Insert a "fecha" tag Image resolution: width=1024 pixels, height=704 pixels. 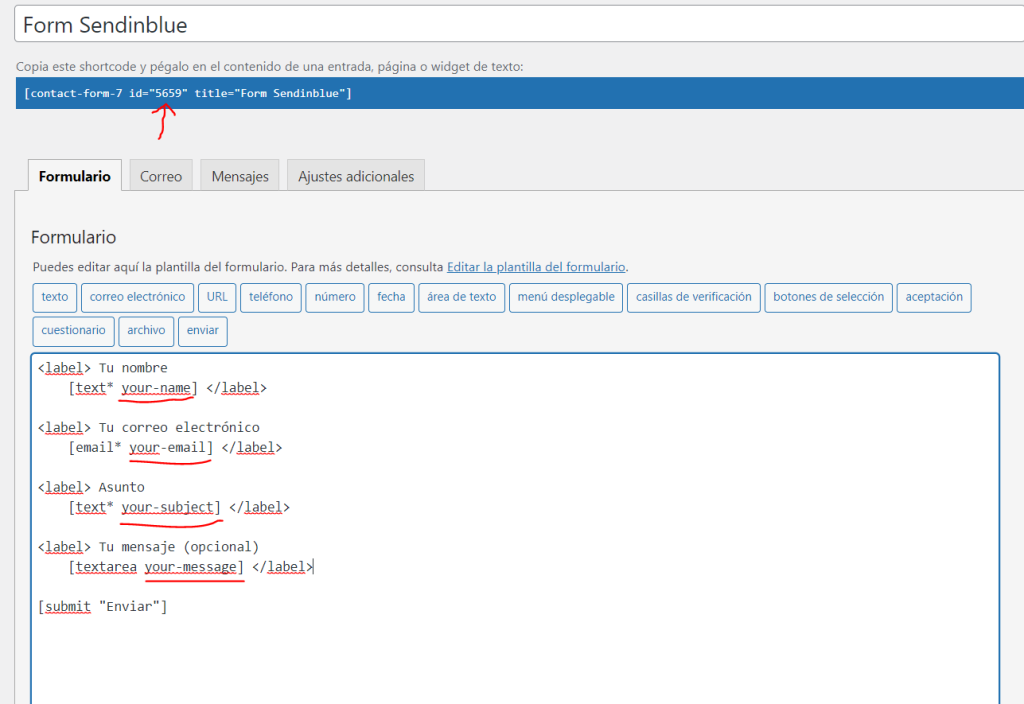pyautogui.click(x=391, y=297)
